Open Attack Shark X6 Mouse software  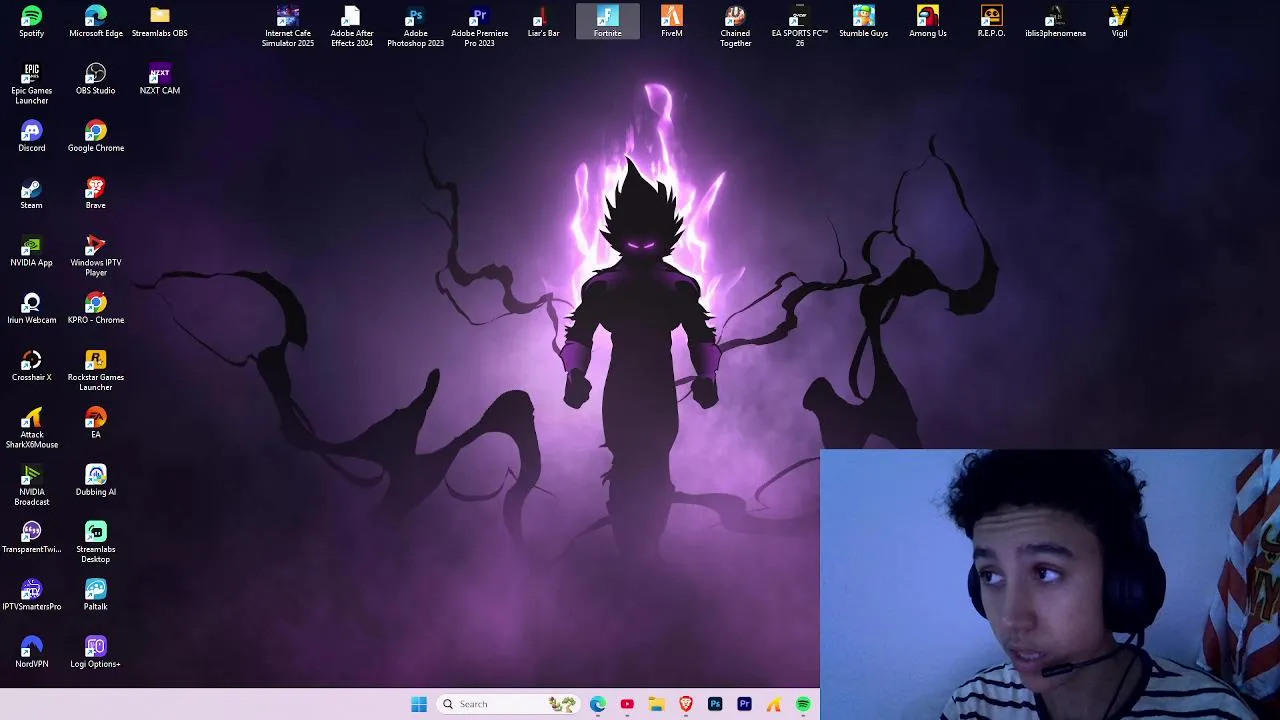tap(31, 428)
